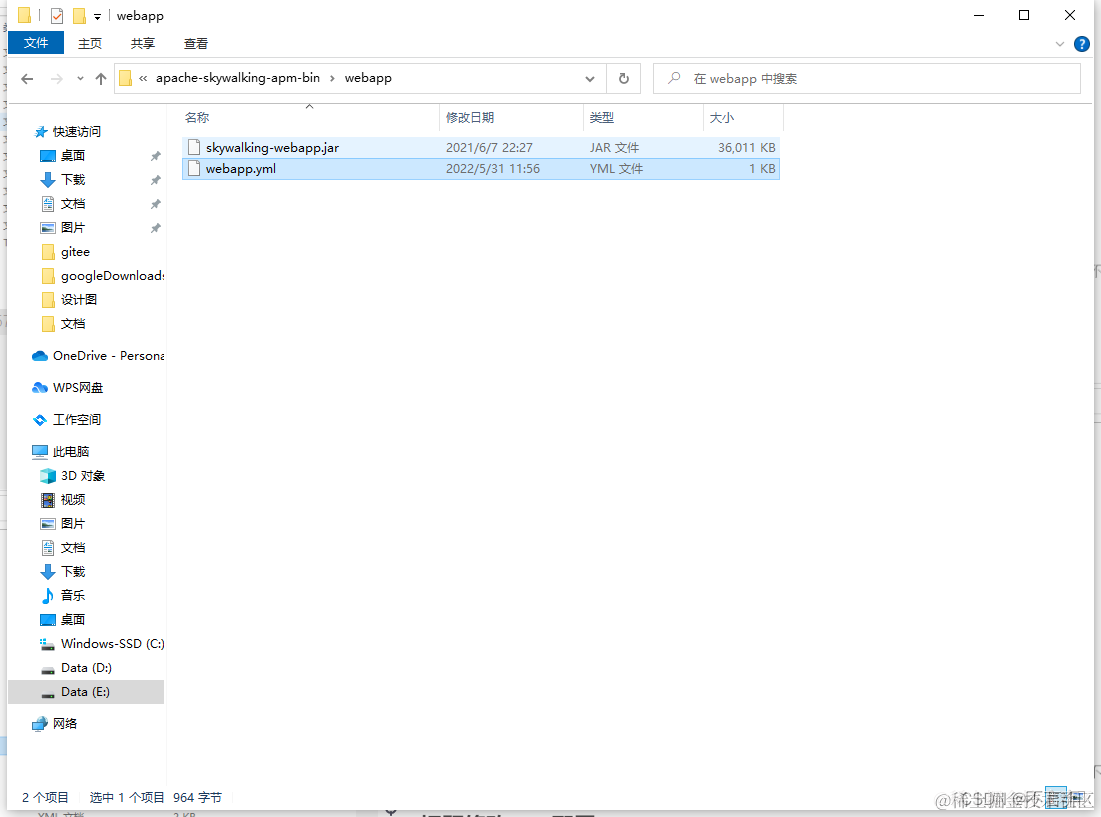Click the 快速访问 star icon
The width and height of the screenshot is (1101, 817).
[41, 131]
